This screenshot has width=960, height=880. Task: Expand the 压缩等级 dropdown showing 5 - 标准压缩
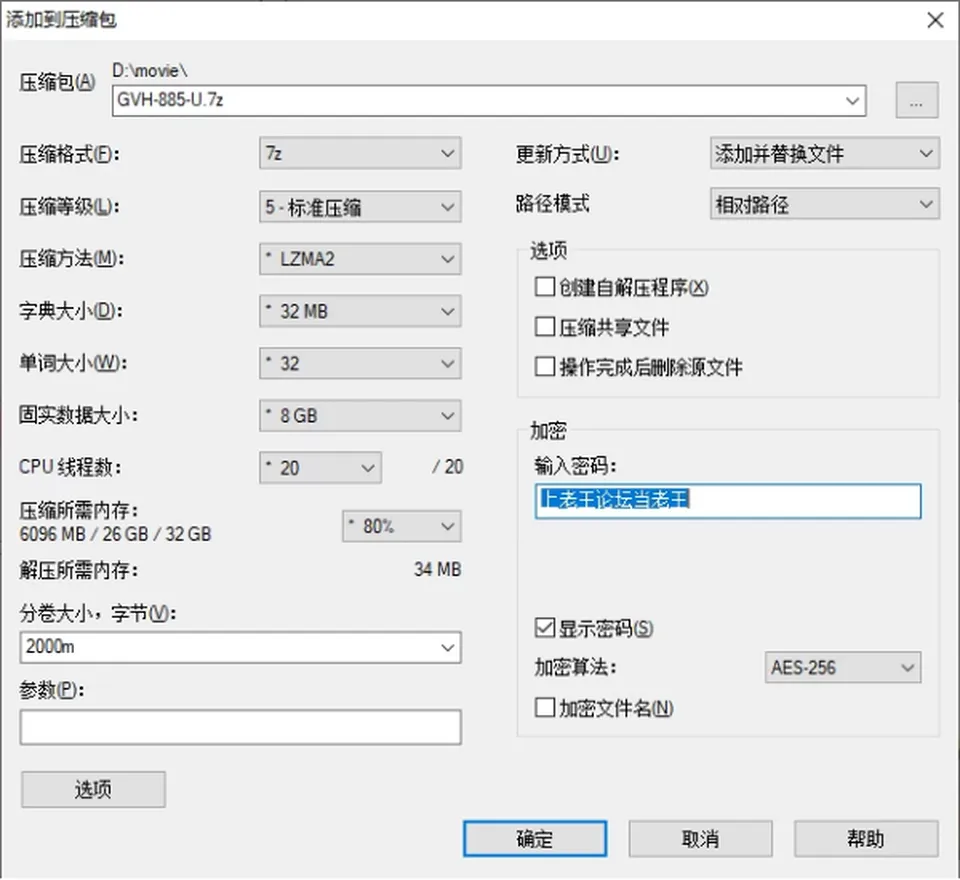click(360, 207)
